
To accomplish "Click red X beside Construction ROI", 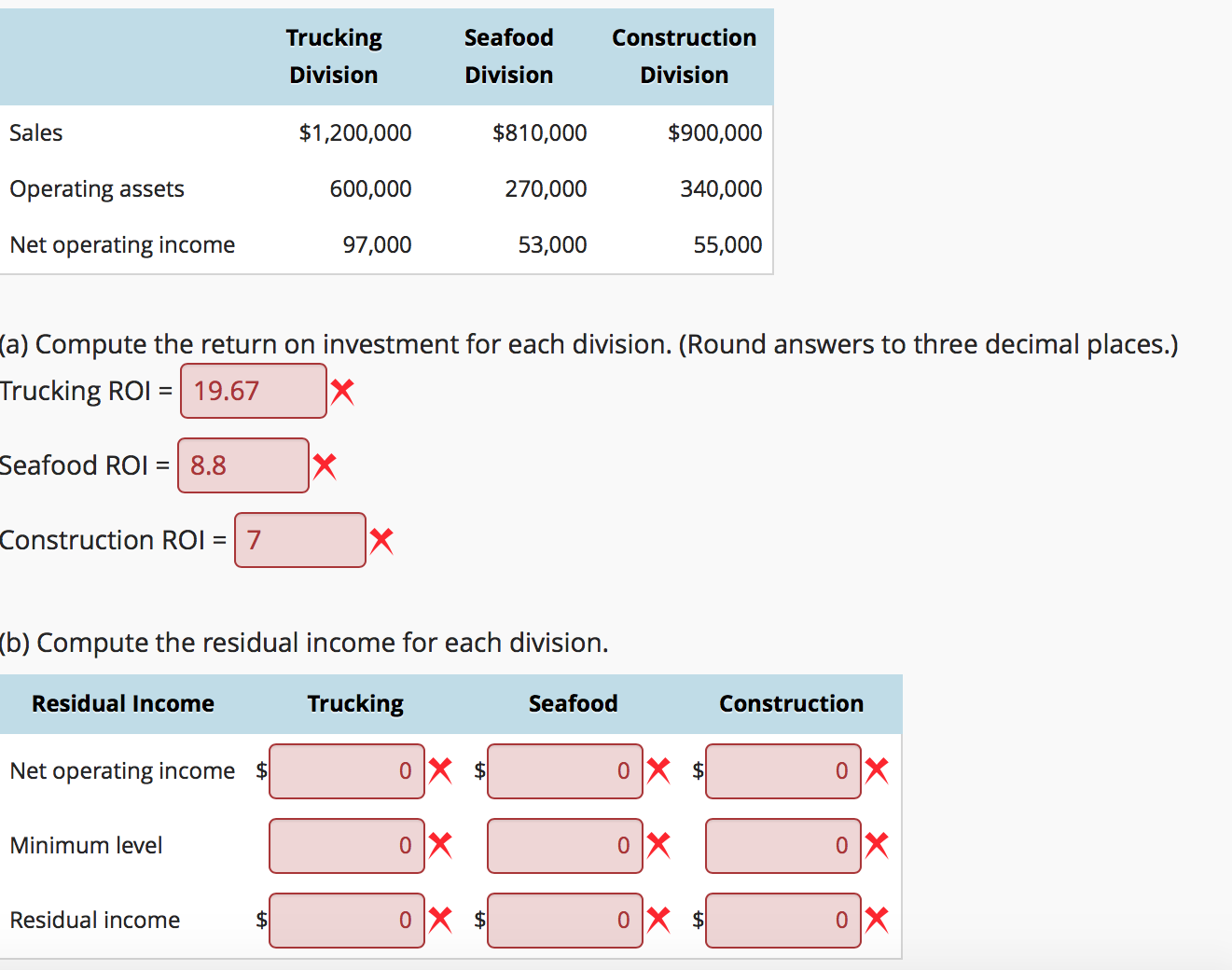I will tap(381, 540).
